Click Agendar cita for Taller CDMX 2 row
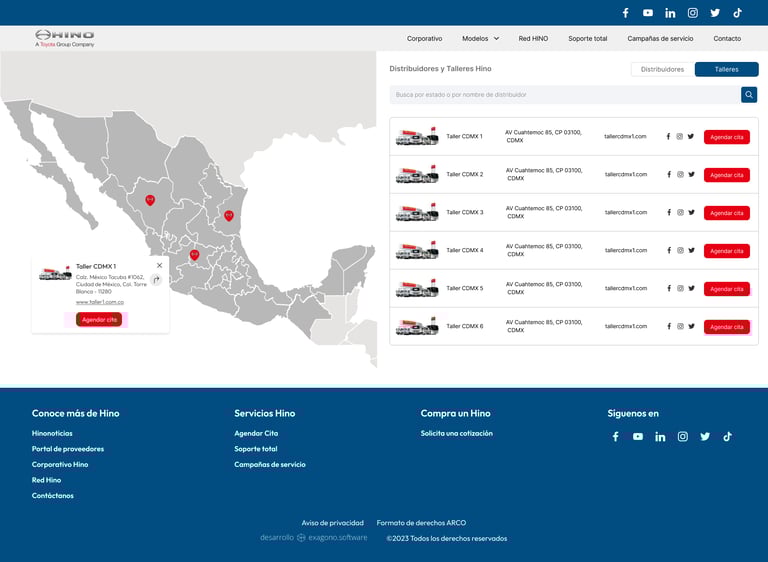Screen dimensions: 768x562 click(x=726, y=175)
